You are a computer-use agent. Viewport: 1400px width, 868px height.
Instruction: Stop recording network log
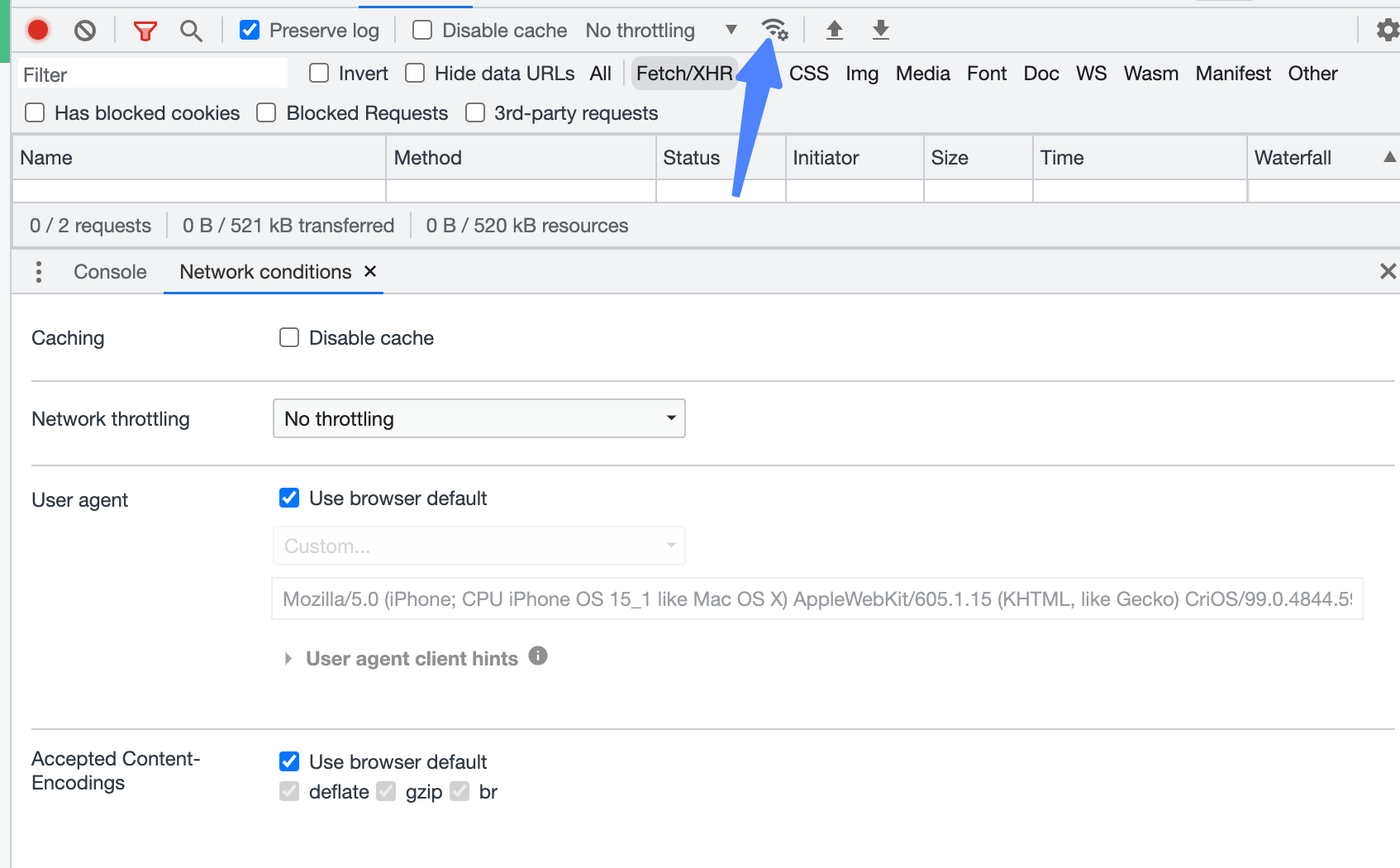38,31
